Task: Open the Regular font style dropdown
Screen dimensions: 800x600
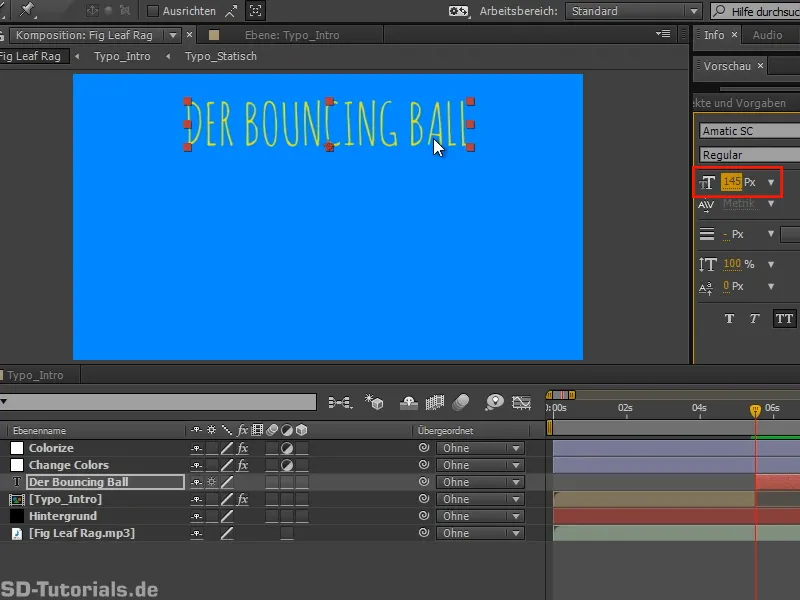Action: (749, 155)
